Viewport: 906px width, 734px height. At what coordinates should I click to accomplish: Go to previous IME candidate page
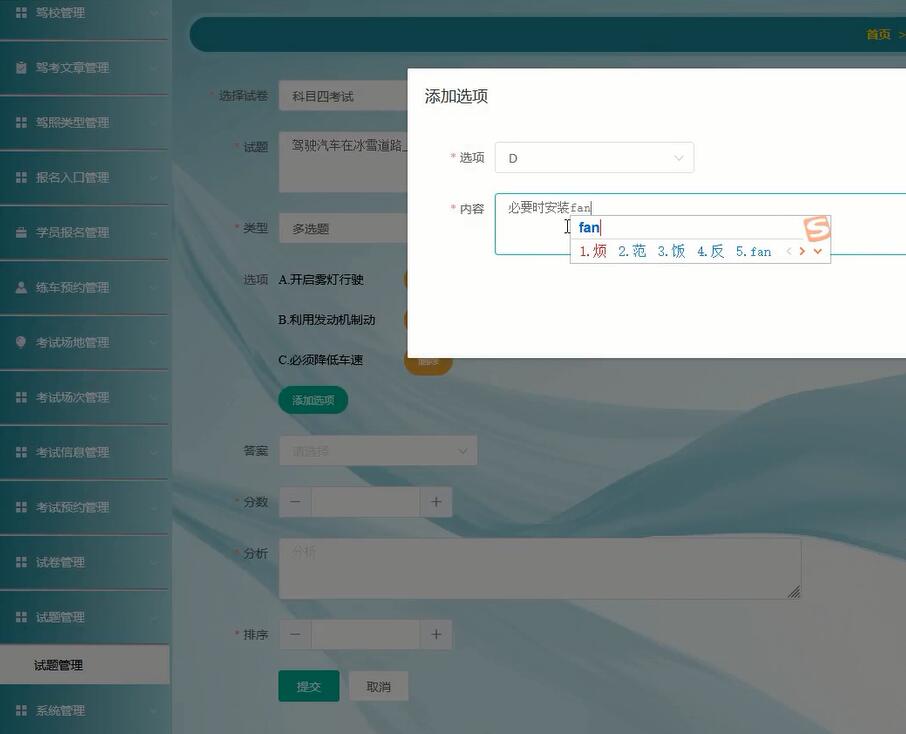[789, 251]
